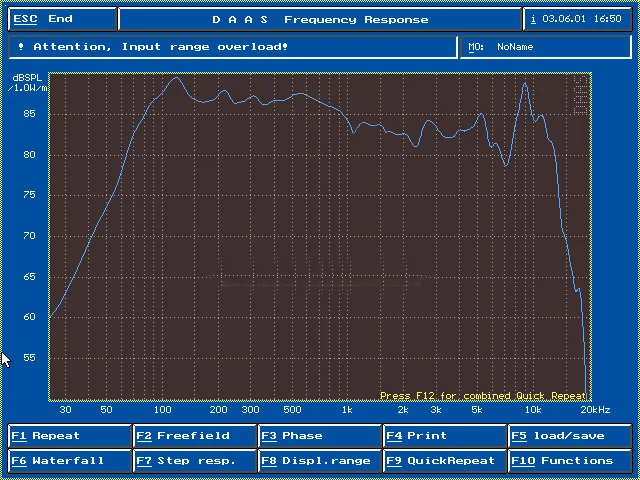
Task: Click the ESC End button
Action: click(x=62, y=19)
